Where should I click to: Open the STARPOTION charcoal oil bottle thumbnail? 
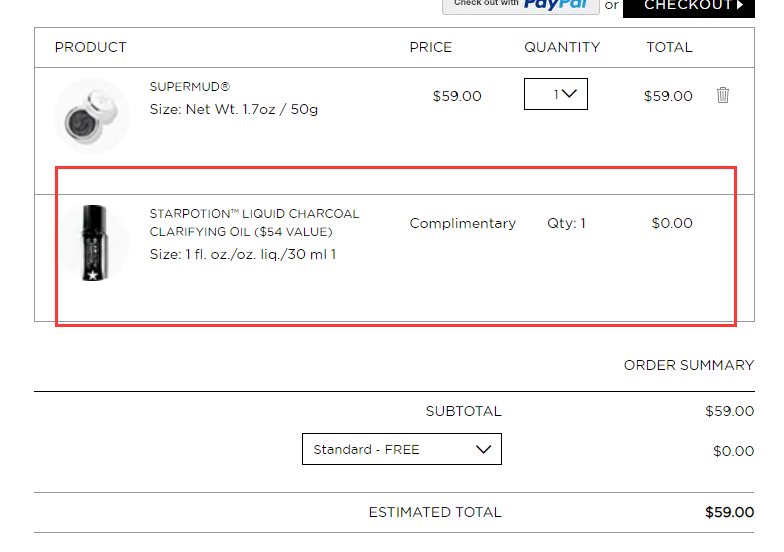(94, 242)
